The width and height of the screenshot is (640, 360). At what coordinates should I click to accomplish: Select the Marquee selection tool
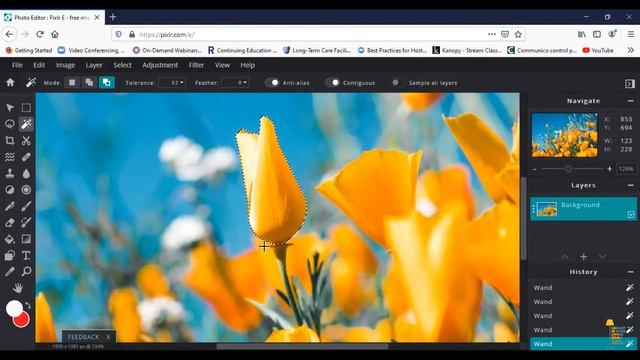[x=26, y=108]
